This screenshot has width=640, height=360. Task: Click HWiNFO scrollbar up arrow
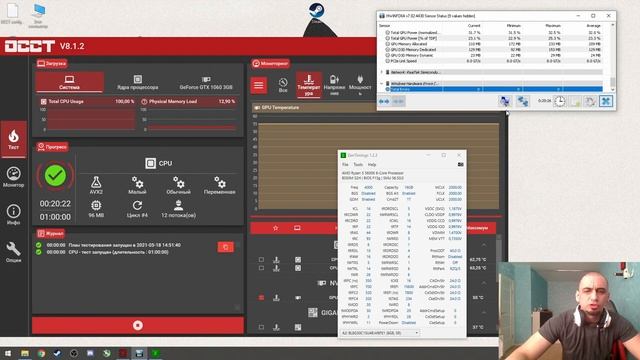(x=612, y=26)
